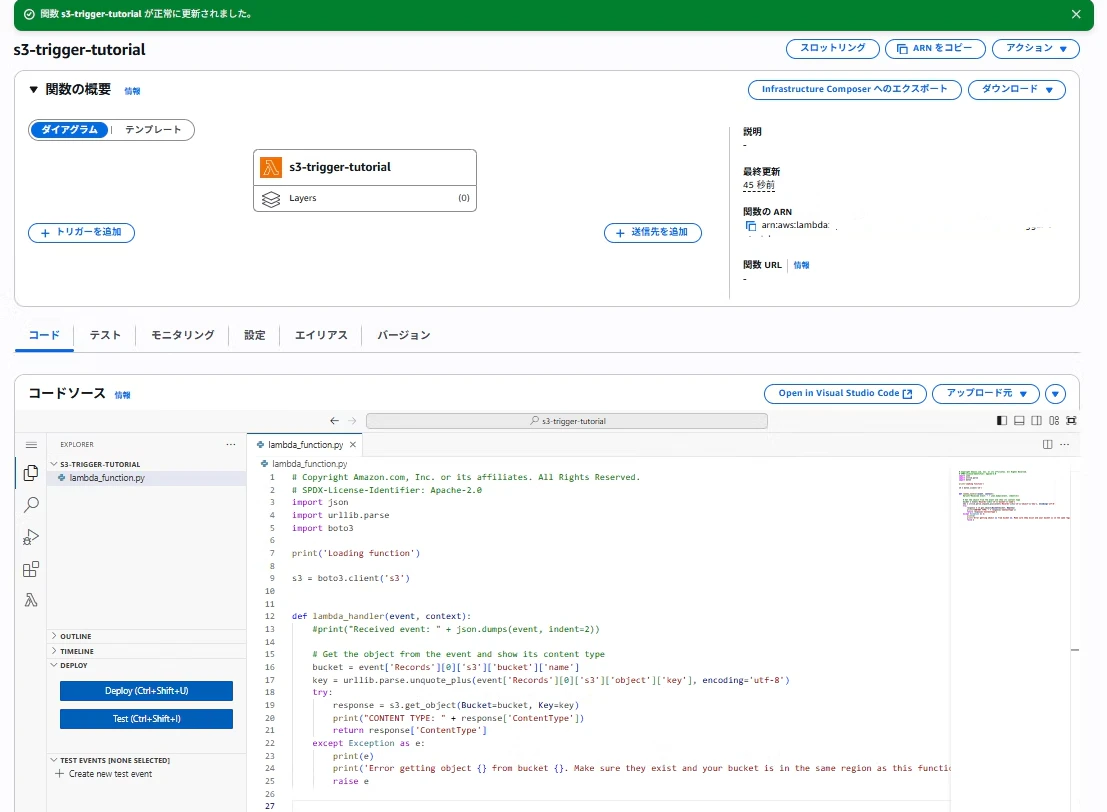This screenshot has height=812, width=1107.
Task: Switch to the バージョン tab
Action: tap(404, 335)
